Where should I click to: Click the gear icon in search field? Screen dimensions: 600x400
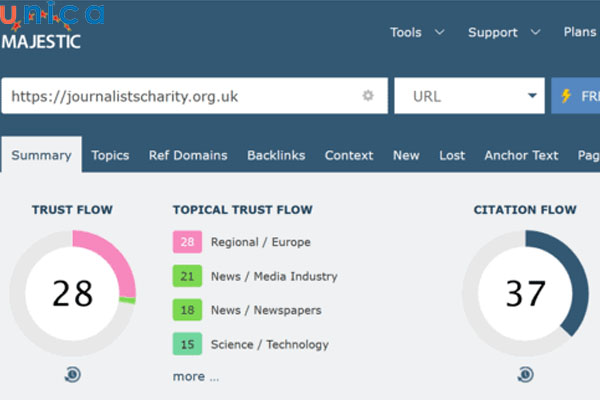[368, 97]
